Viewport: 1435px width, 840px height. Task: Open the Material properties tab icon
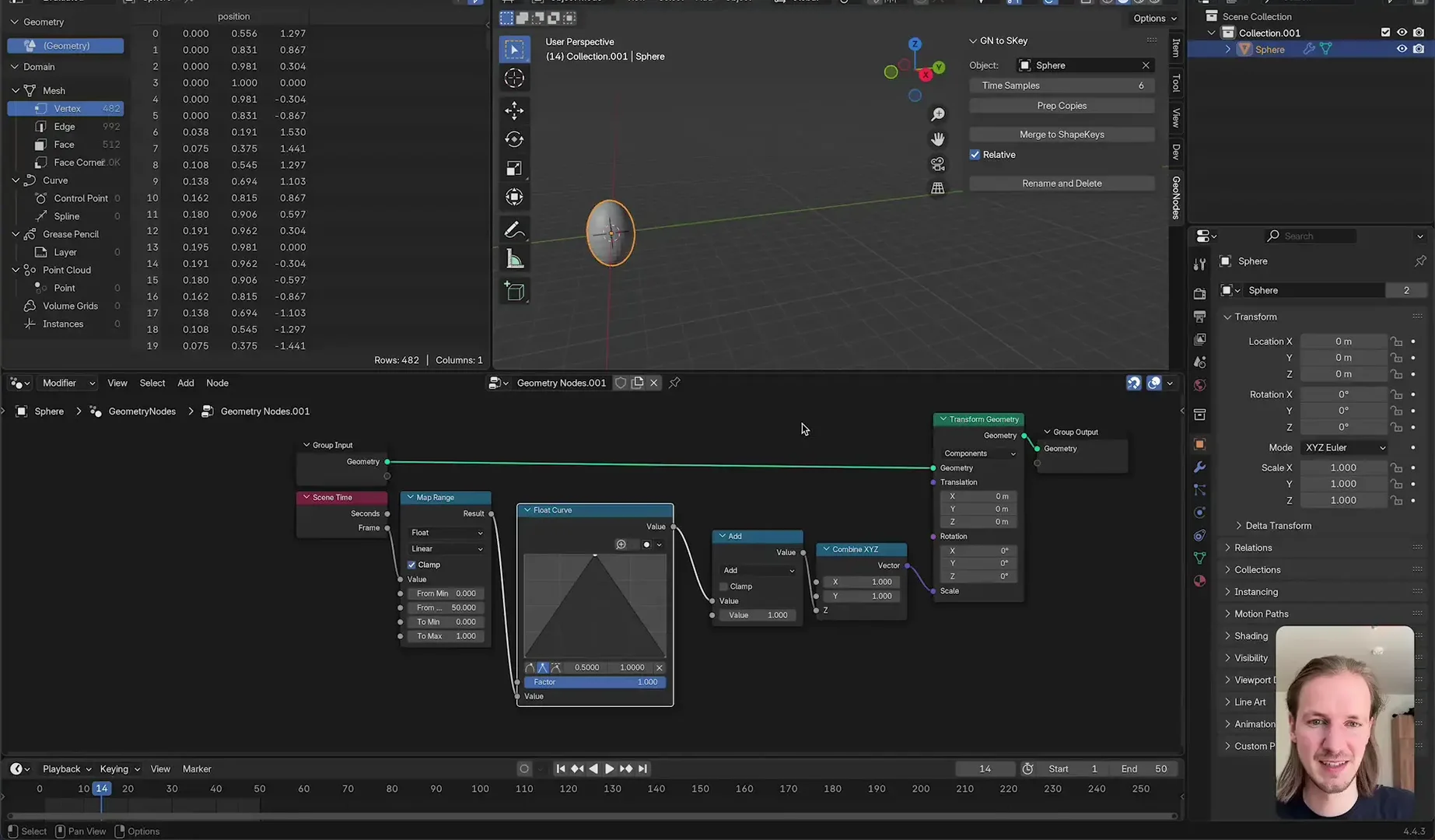coord(1199,581)
